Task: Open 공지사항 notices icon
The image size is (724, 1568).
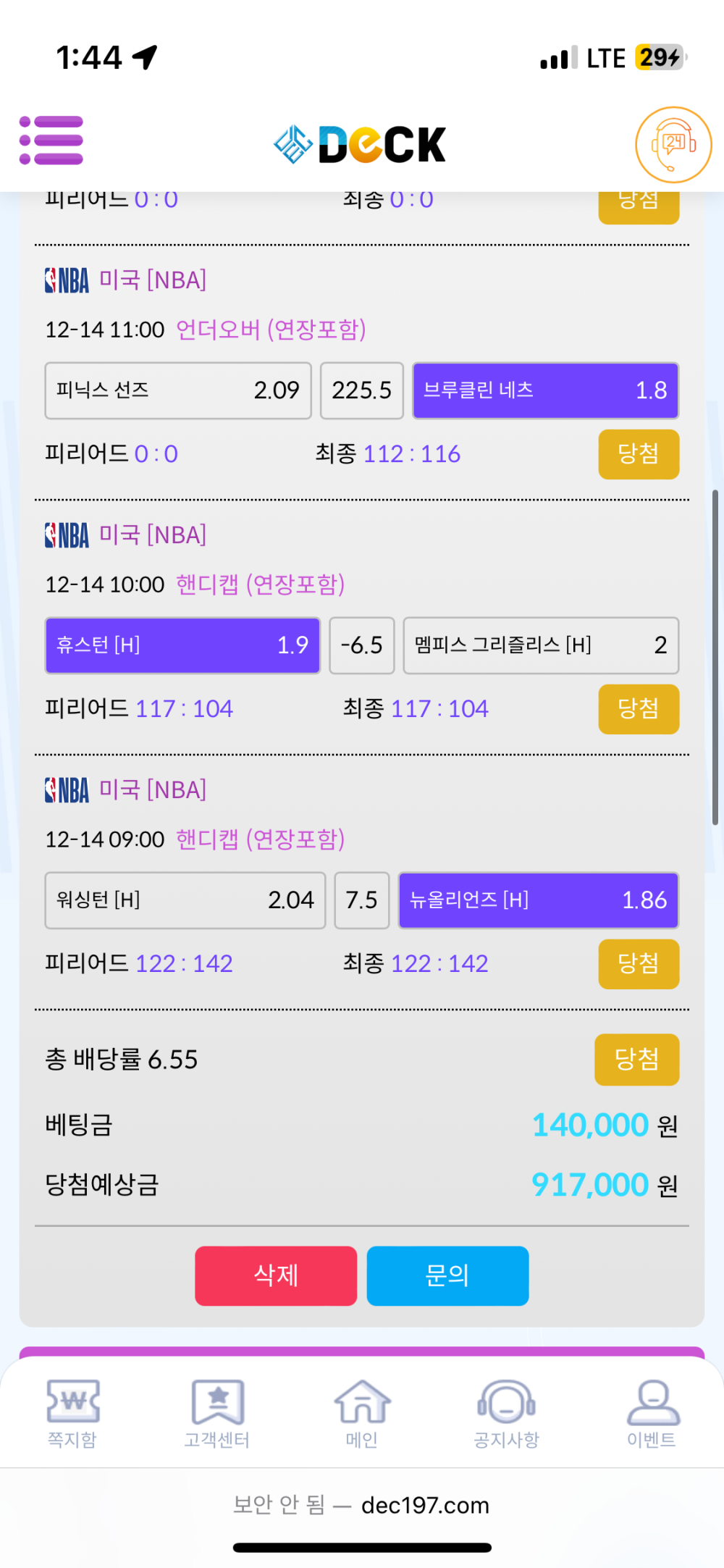Action: coord(507,1413)
